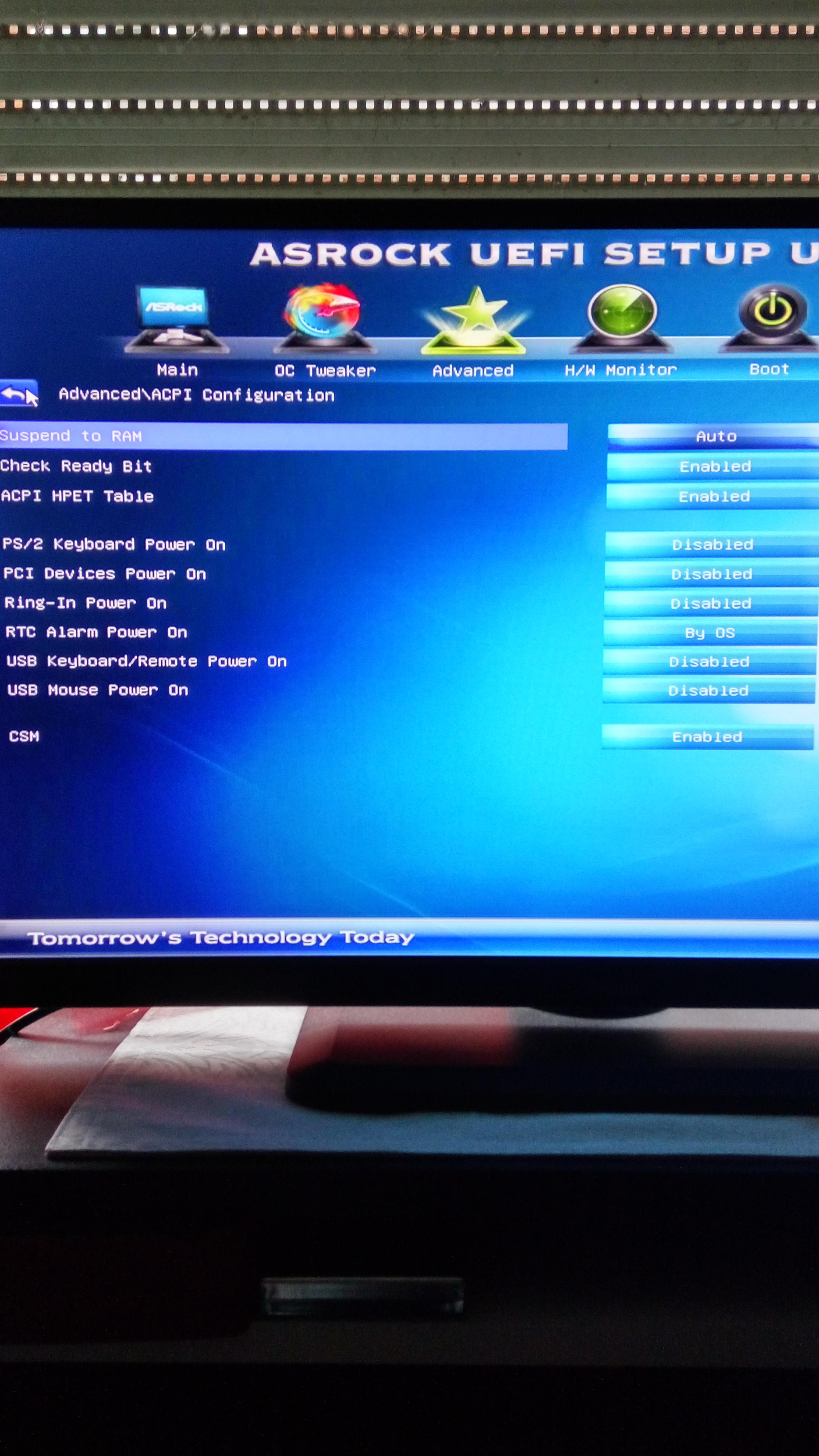
Task: Change USB Mouse Power On value
Action: 708,691
